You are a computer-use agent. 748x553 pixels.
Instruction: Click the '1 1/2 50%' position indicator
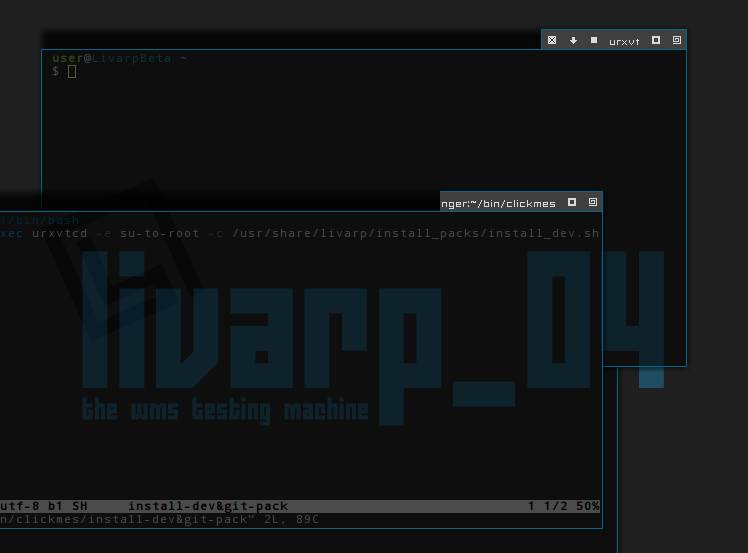click(563, 506)
